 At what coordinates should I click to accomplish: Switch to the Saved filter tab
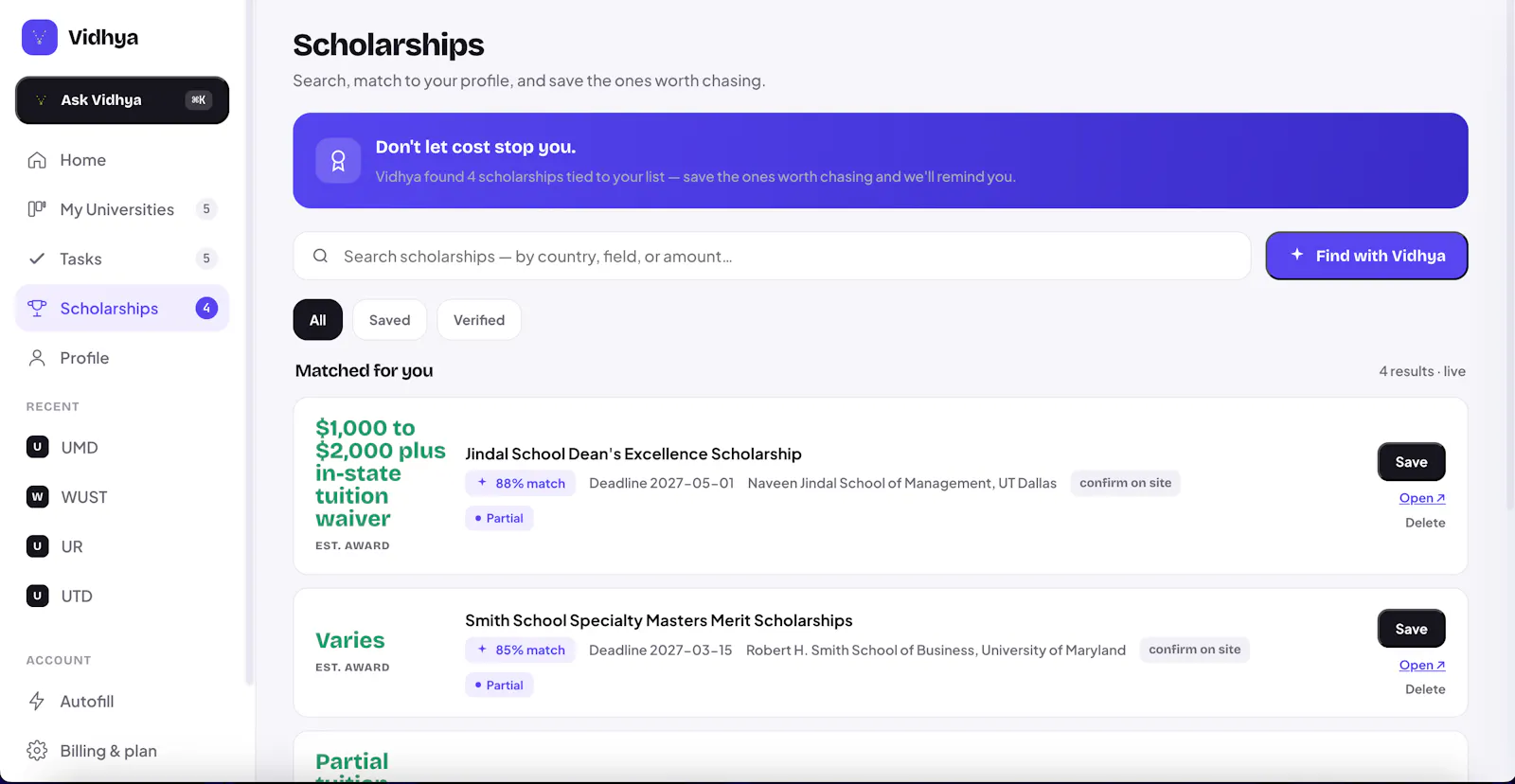click(390, 320)
